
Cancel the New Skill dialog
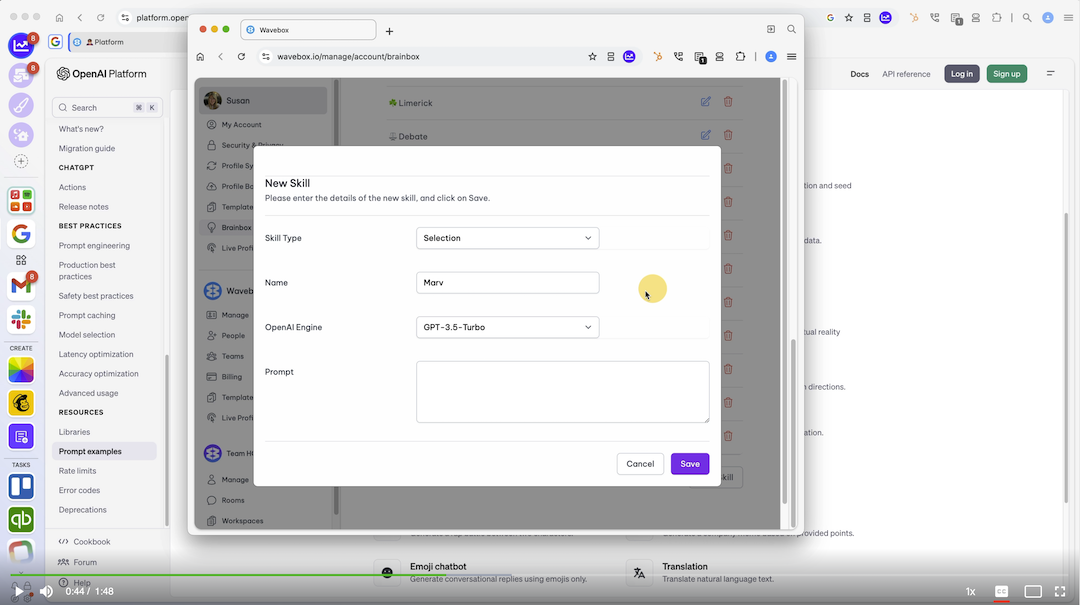(640, 464)
